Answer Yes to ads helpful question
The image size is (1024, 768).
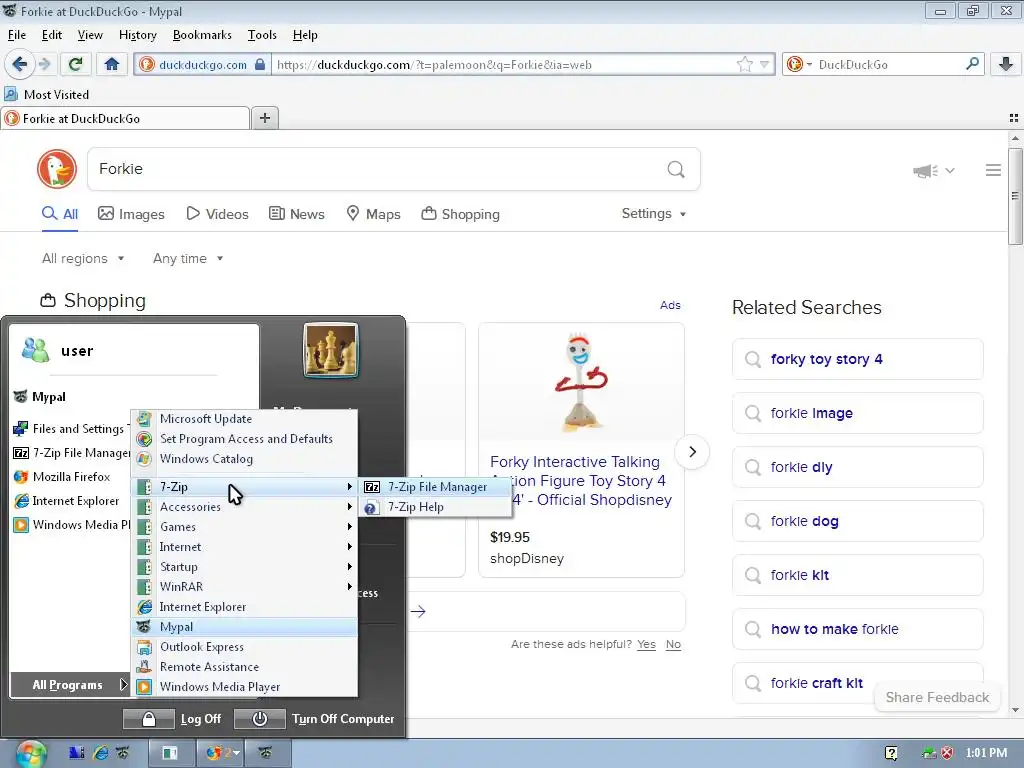646,645
